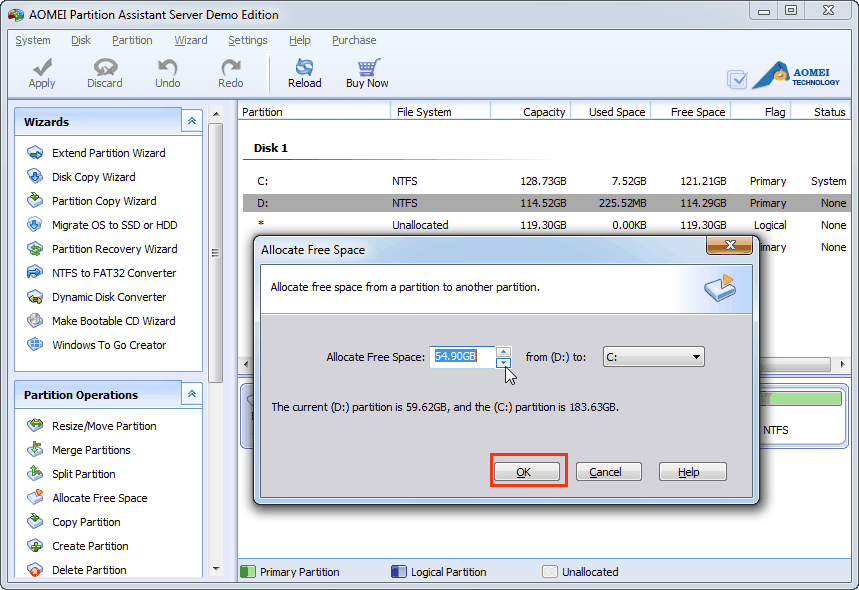The height and width of the screenshot is (590, 859).
Task: Choose Copy Partition operation
Action: click(x=86, y=522)
